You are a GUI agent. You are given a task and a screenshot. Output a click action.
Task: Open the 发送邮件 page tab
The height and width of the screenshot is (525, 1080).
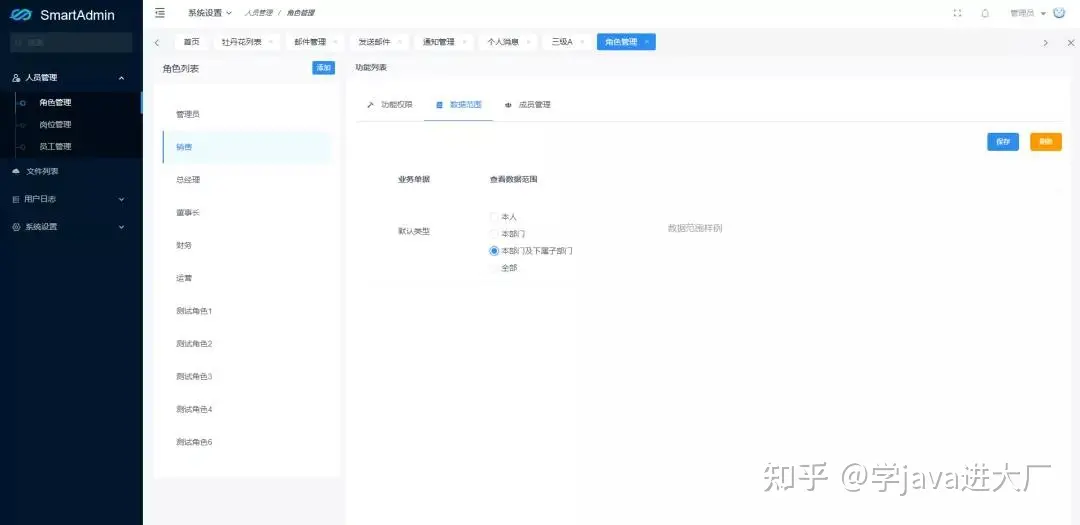point(374,42)
